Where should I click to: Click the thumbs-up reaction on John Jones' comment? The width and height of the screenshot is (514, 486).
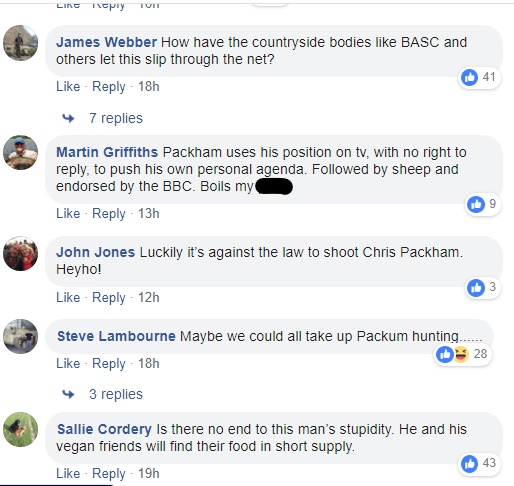pos(476,287)
